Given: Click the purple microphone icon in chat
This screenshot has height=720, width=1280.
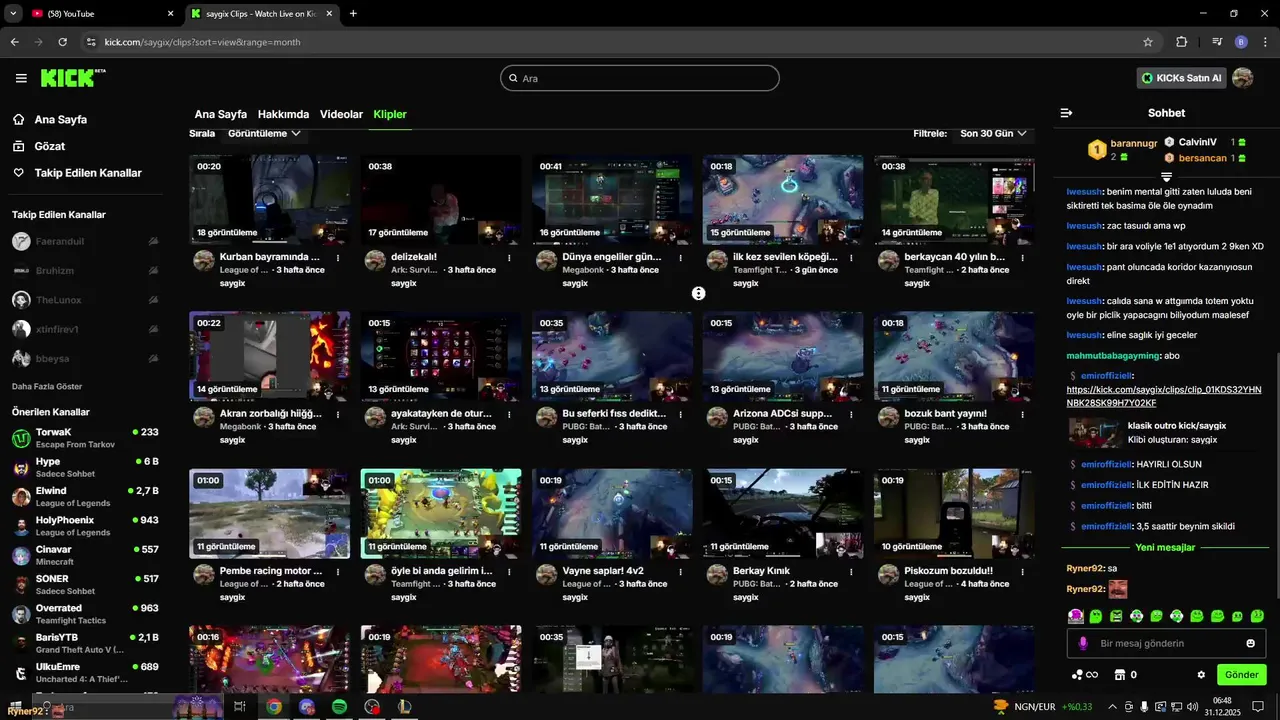Looking at the screenshot, I should 1082,643.
